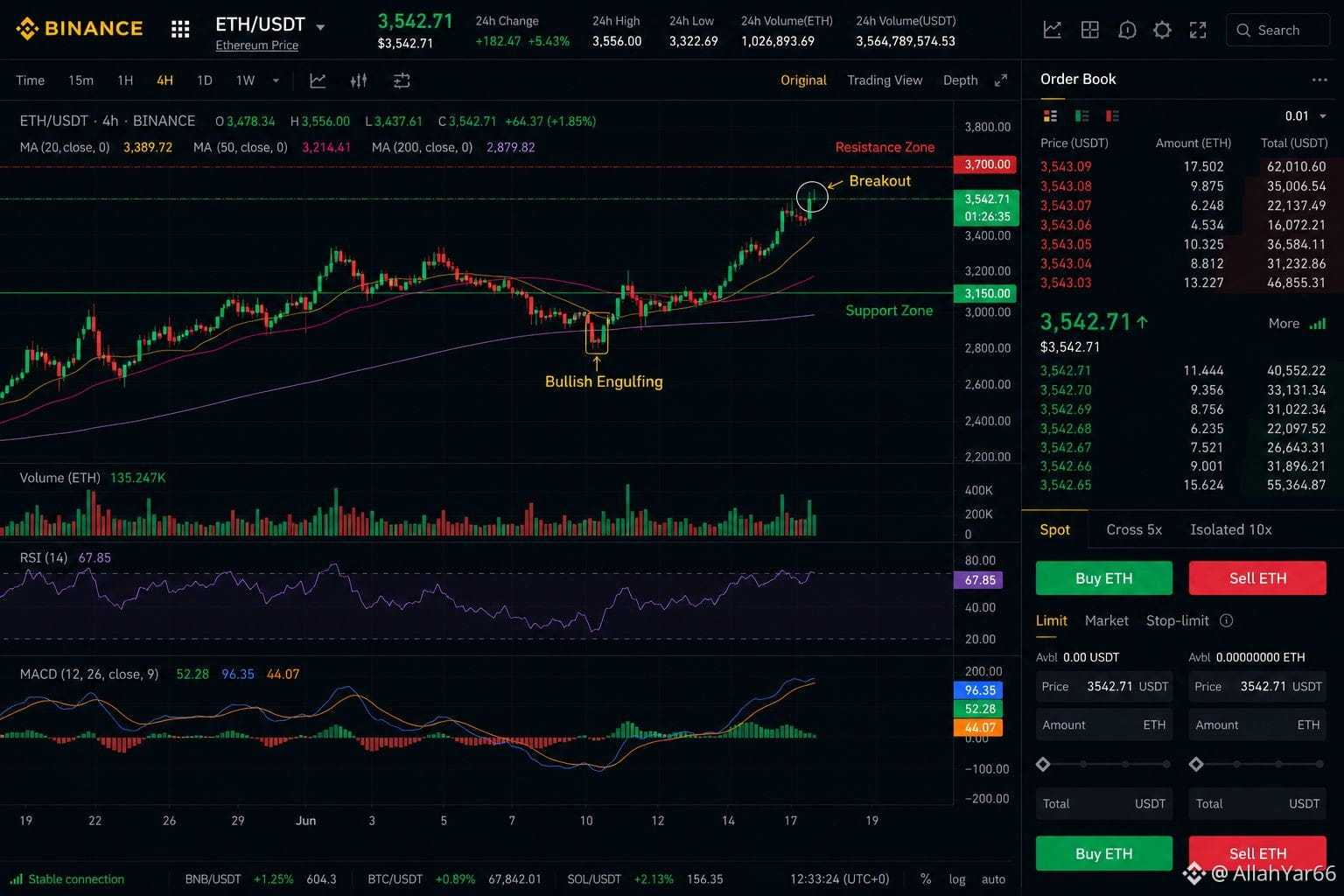
Task: Click the sell Amount ETH field
Action: 1257,724
